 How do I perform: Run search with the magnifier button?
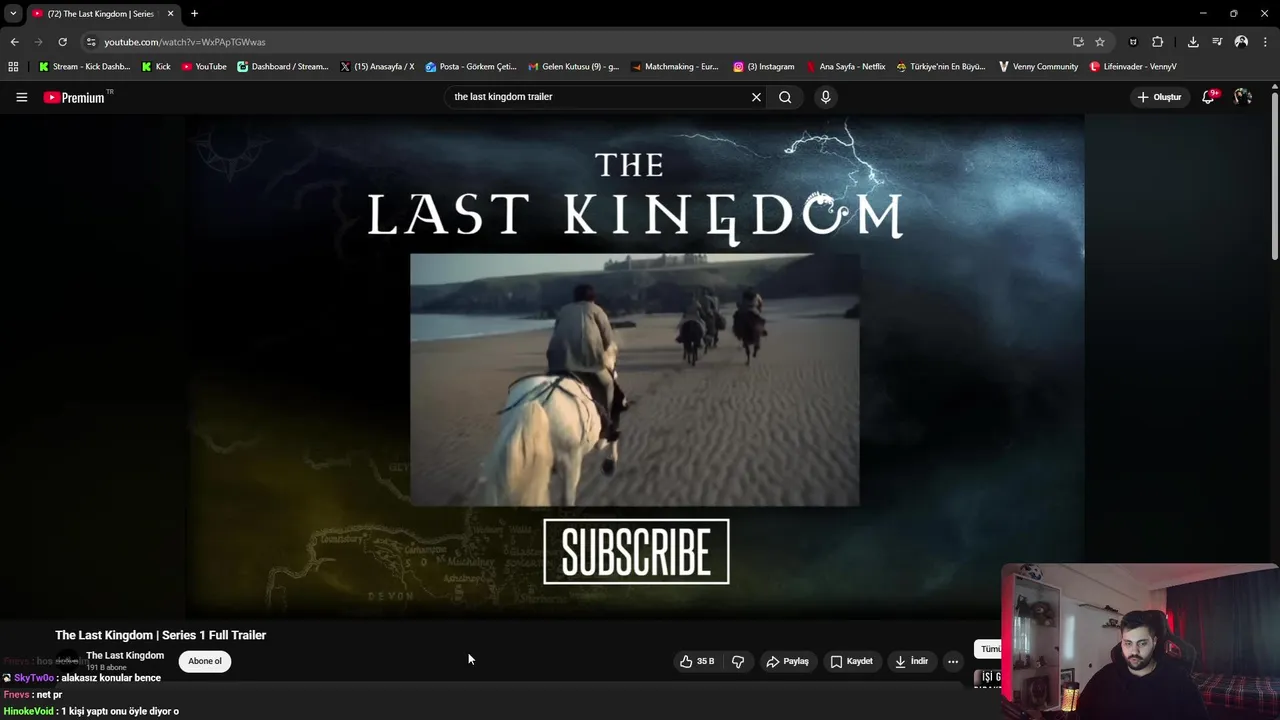coord(785,97)
